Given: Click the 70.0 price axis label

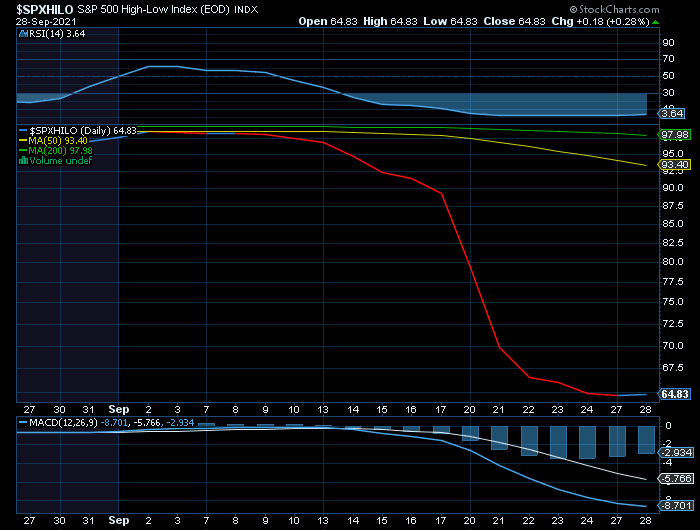Looking at the screenshot, I should coord(673,346).
